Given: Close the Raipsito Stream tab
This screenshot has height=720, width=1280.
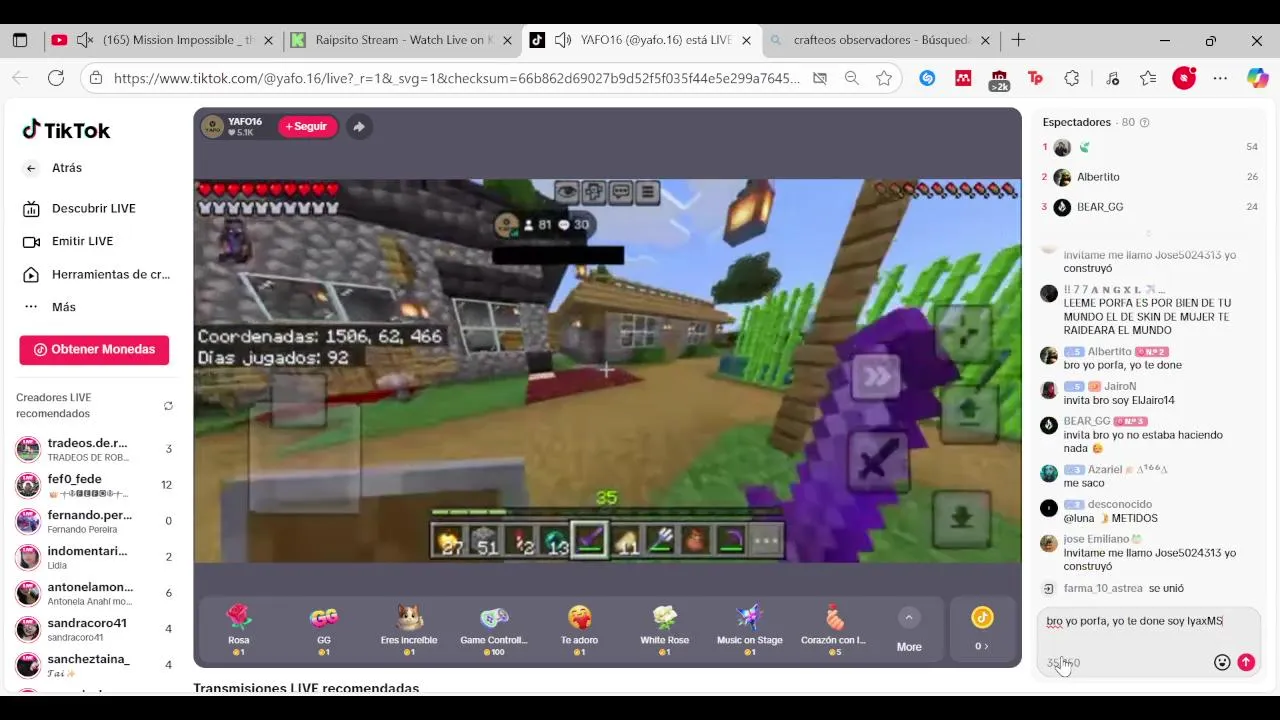Looking at the screenshot, I should 507,40.
